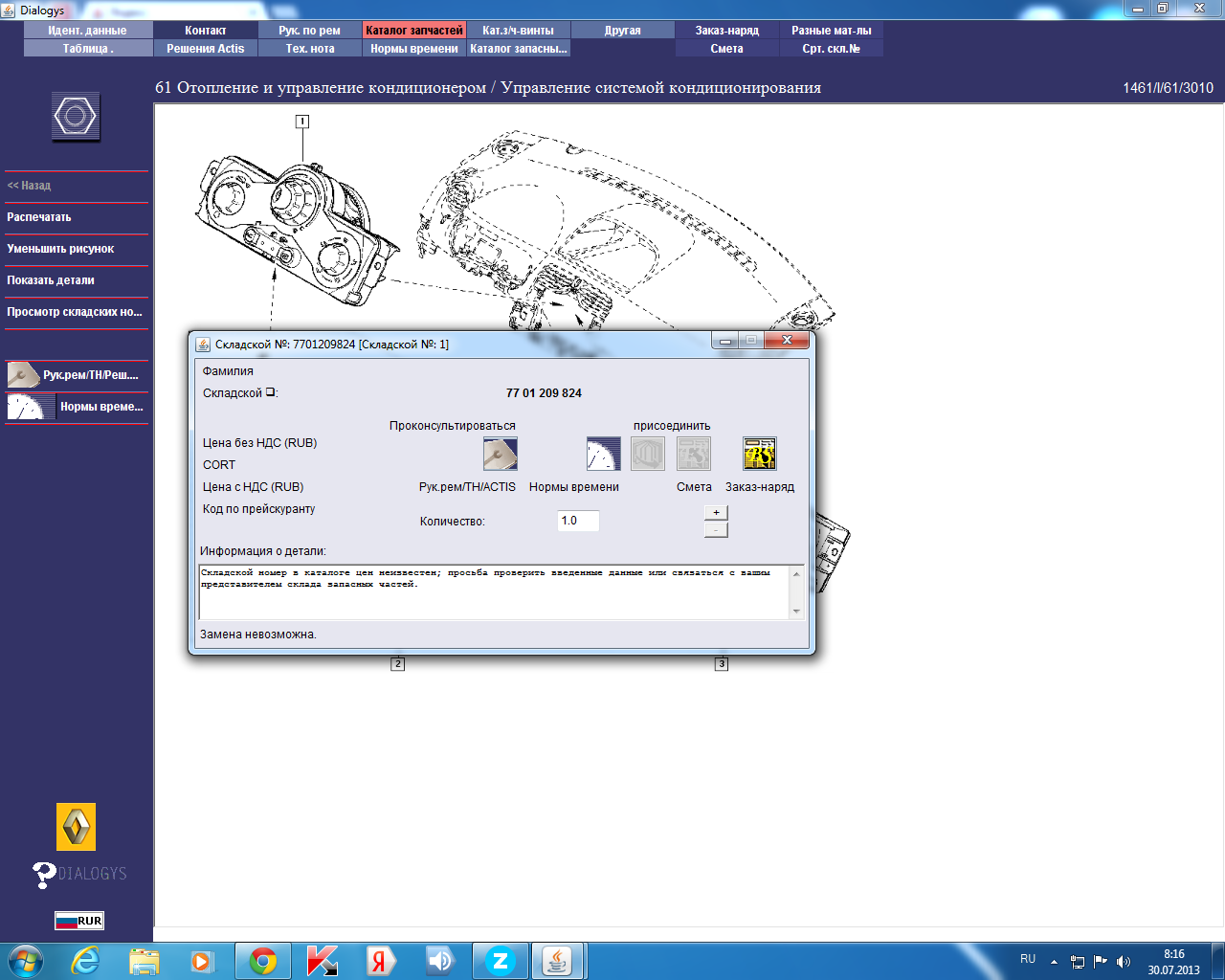Select the Срт. скл.№ tab

(832, 49)
